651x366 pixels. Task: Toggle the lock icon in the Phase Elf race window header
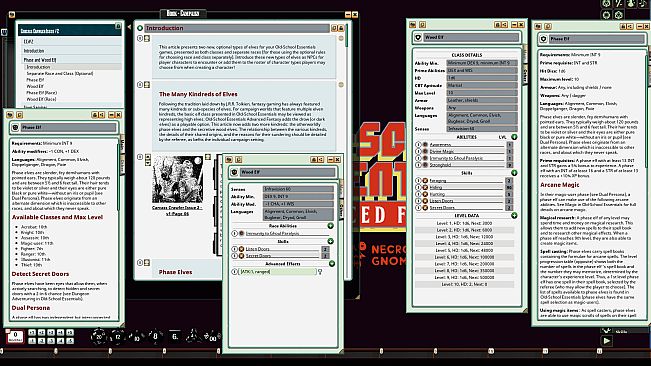(x=95, y=115)
